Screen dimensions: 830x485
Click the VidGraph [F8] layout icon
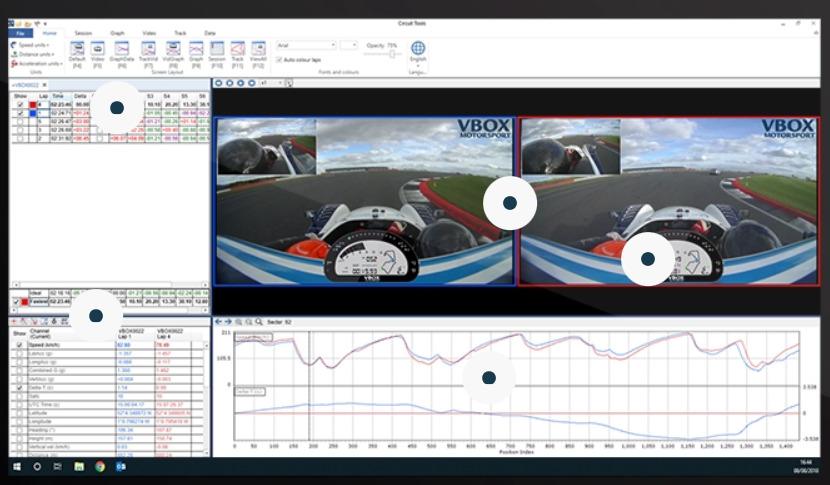[173, 49]
